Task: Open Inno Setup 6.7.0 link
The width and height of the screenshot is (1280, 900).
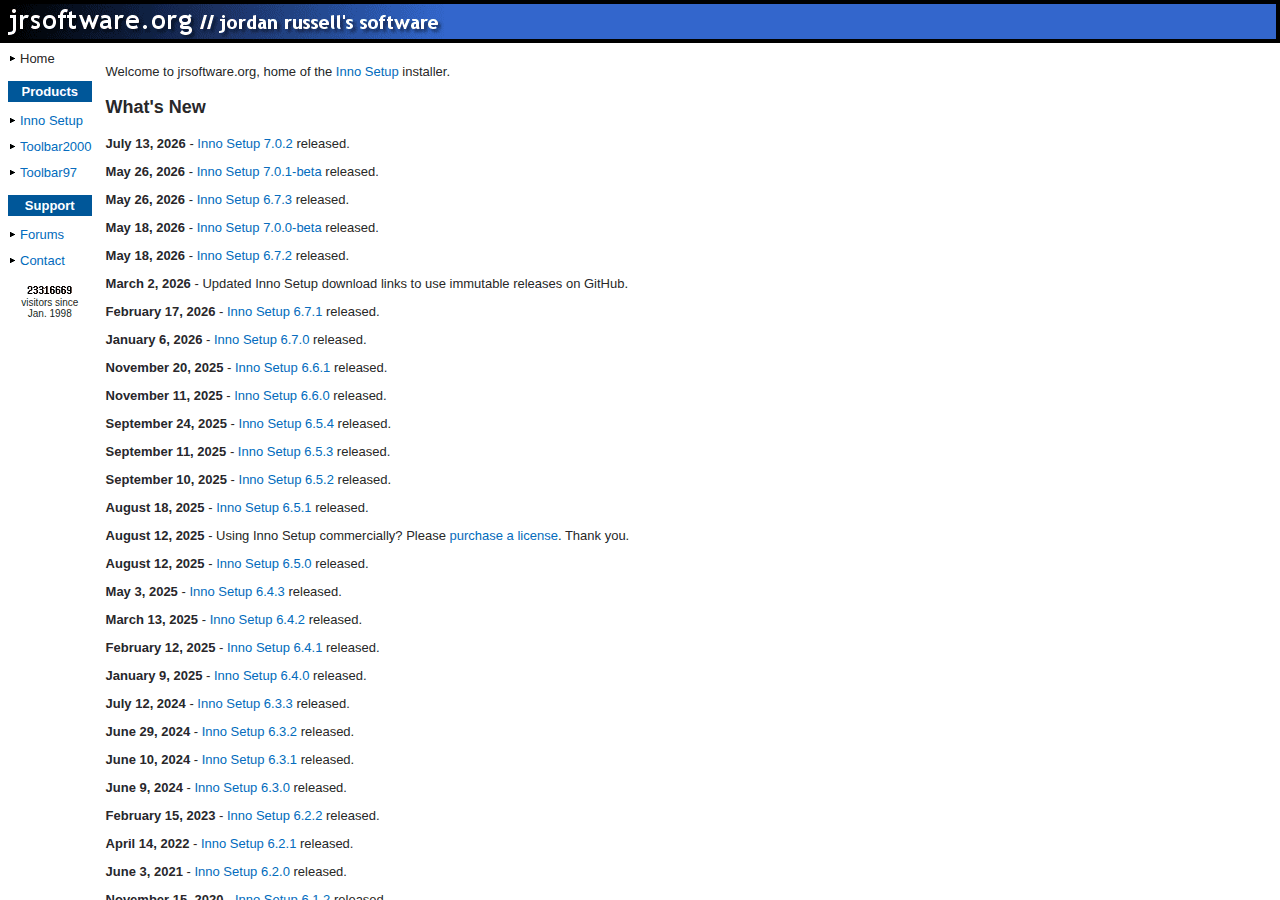Action: coord(262,340)
